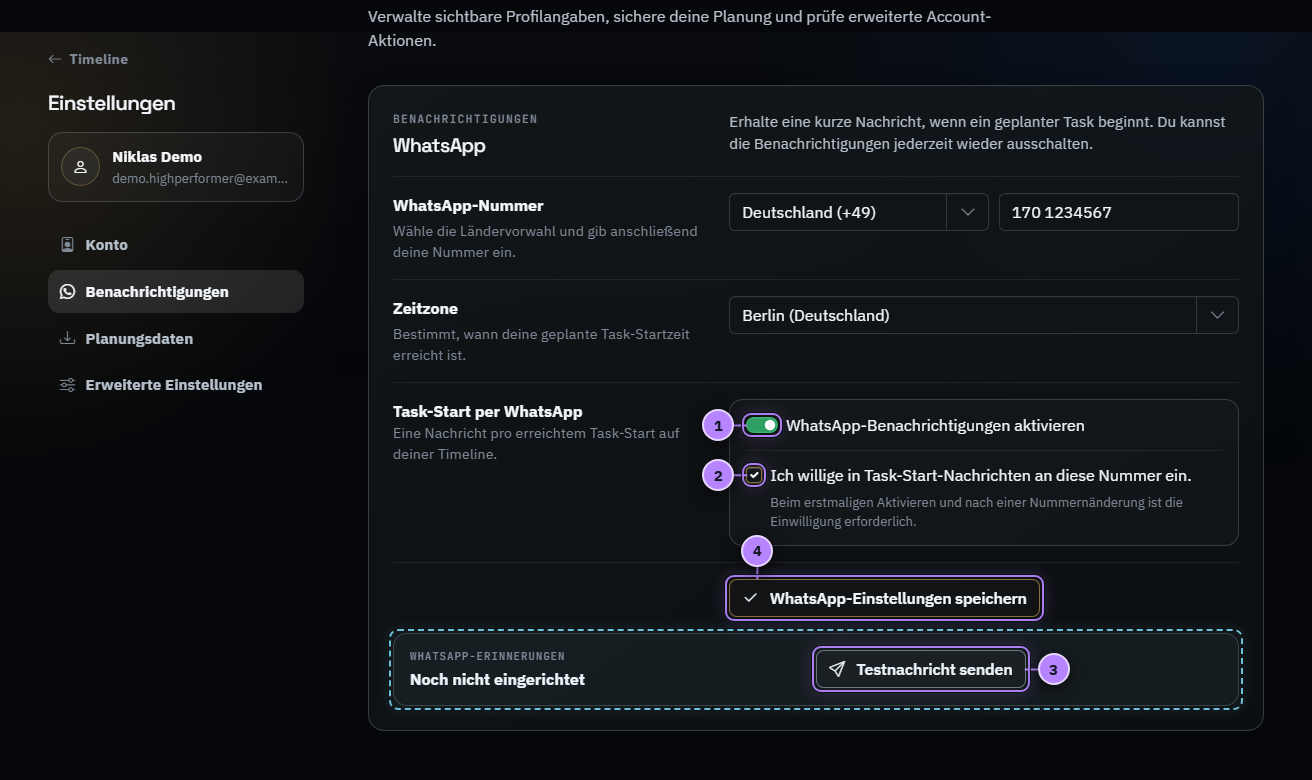Click the 'Einstellungen' sidebar heading
The width and height of the screenshot is (1312, 780).
(112, 103)
